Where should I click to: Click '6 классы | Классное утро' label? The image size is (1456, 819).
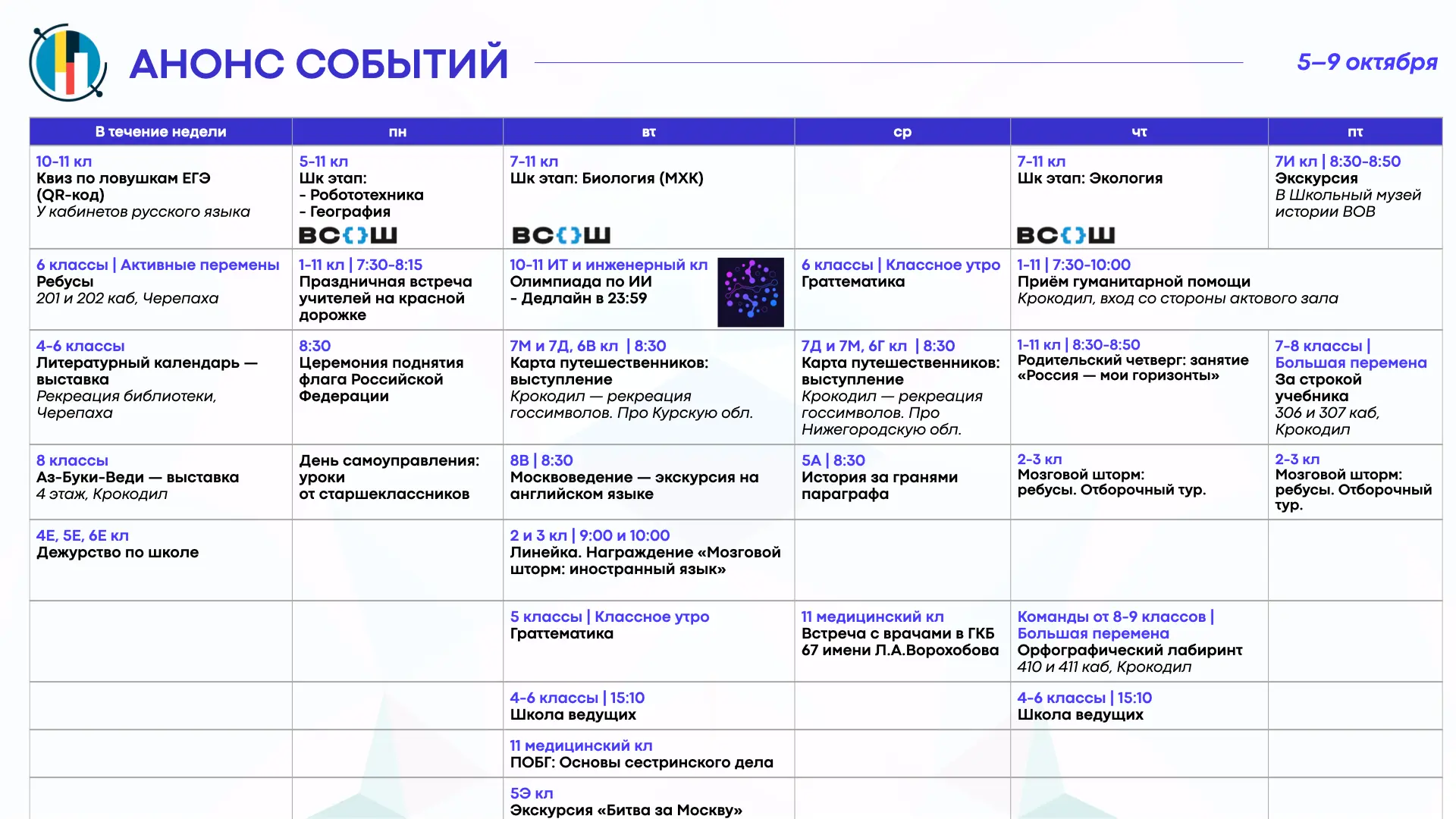(x=901, y=265)
